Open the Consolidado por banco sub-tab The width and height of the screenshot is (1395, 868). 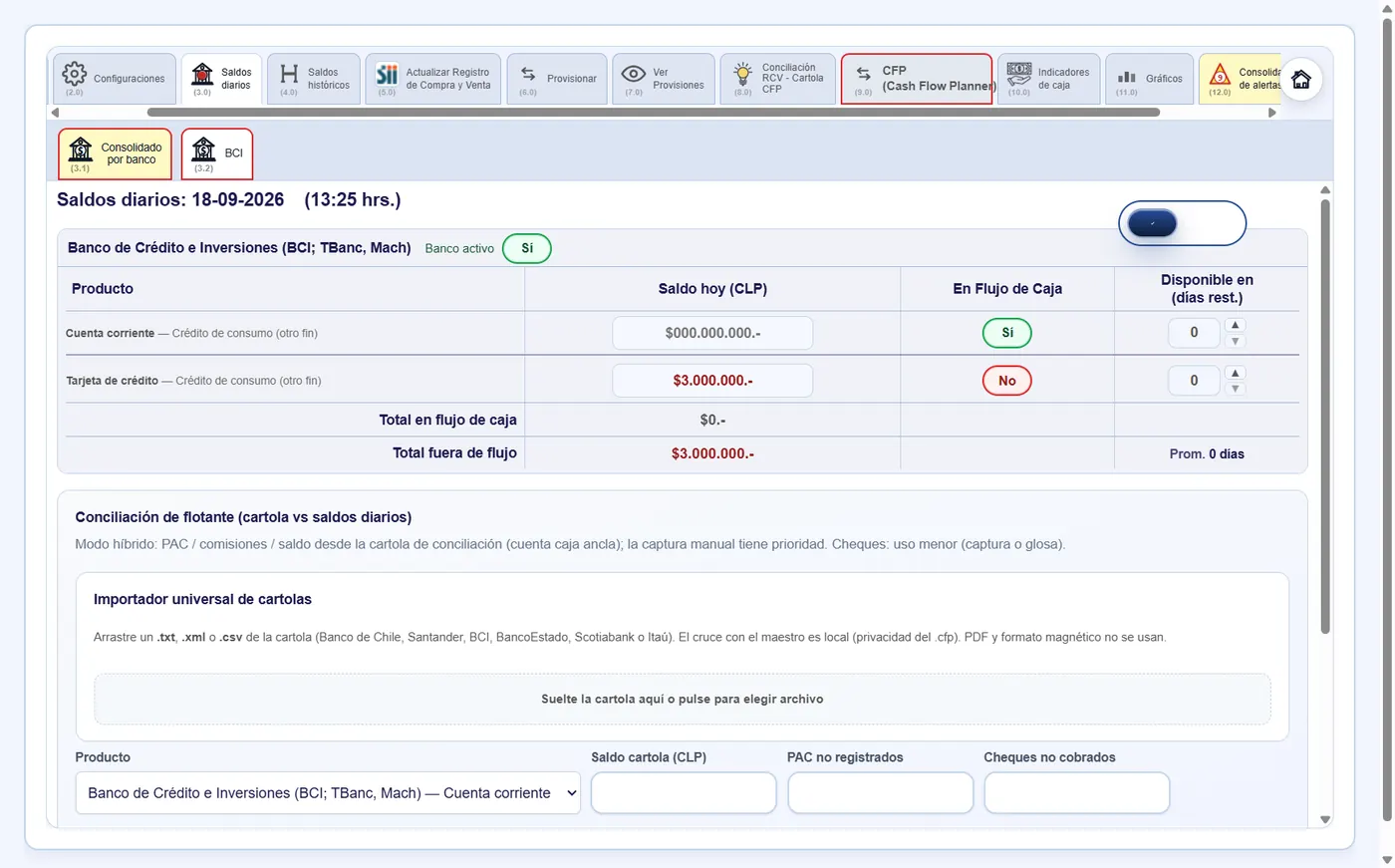coord(115,153)
